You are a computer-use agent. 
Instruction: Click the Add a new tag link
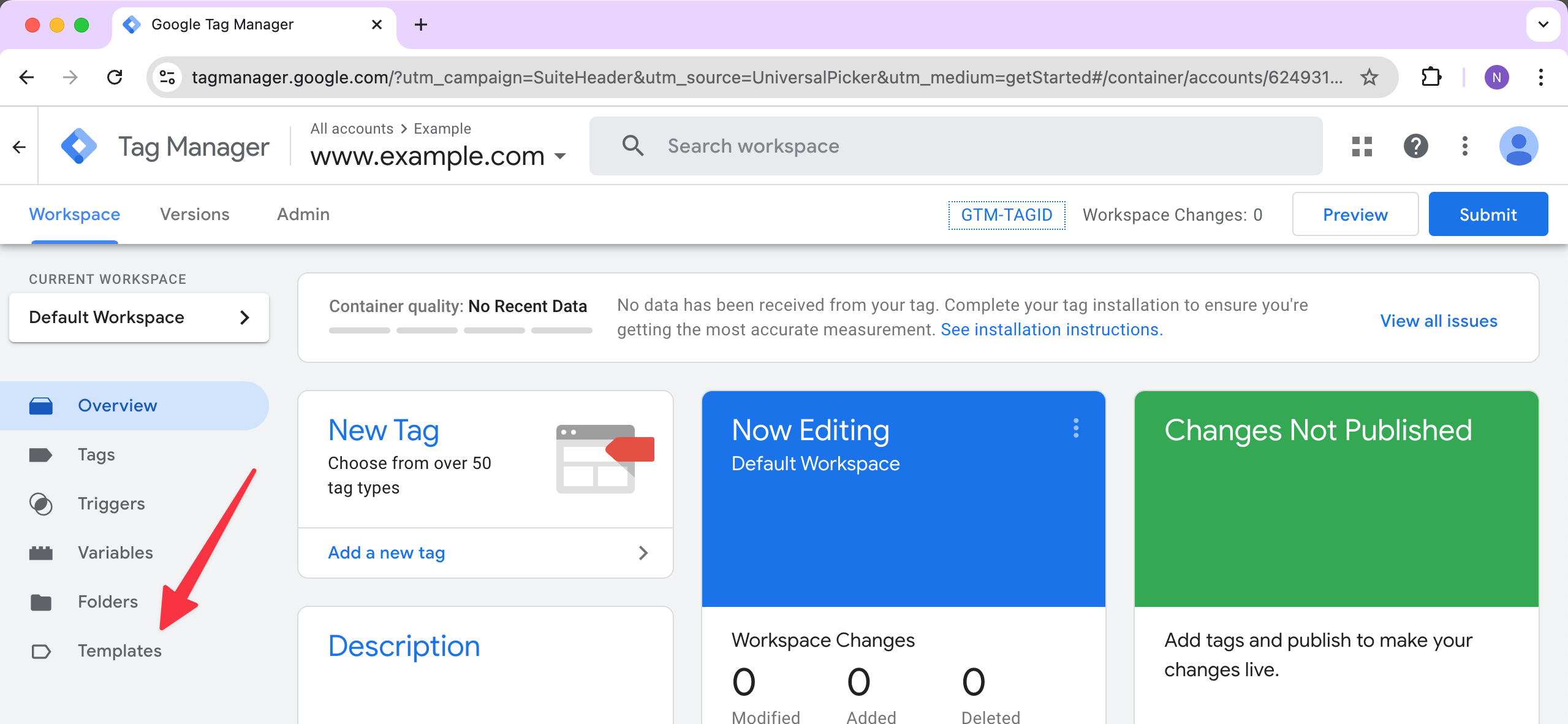pyautogui.click(x=387, y=552)
